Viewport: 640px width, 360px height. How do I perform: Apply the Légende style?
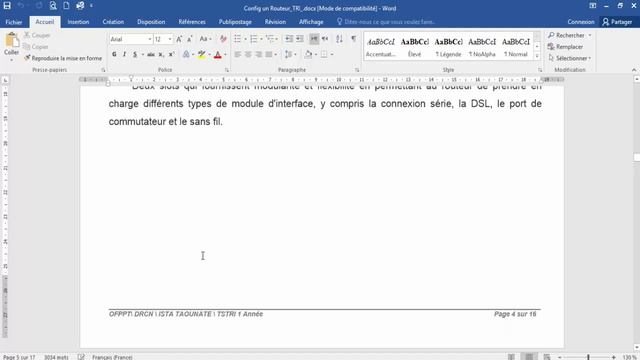[x=448, y=47]
